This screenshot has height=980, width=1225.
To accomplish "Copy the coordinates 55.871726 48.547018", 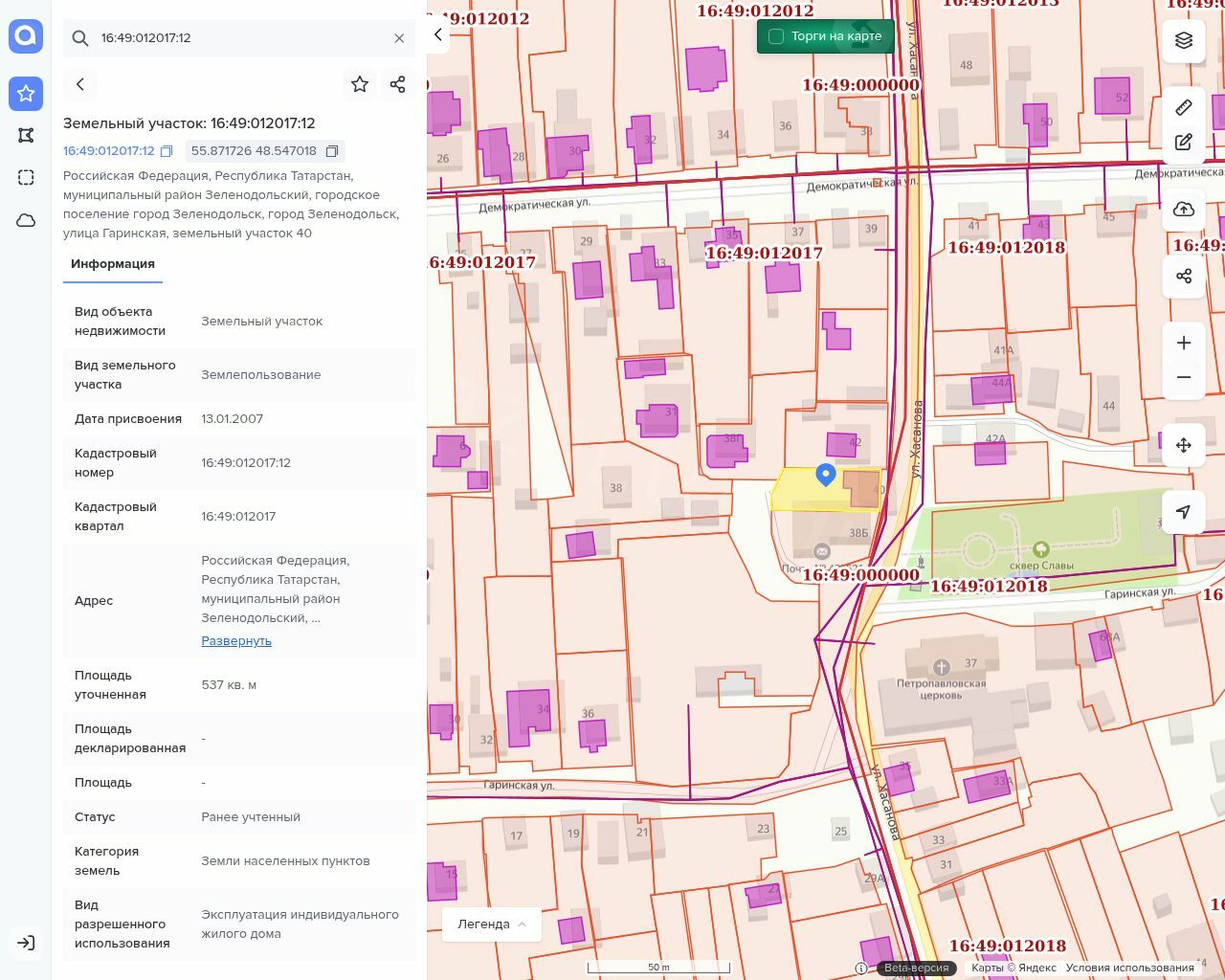I will (332, 151).
